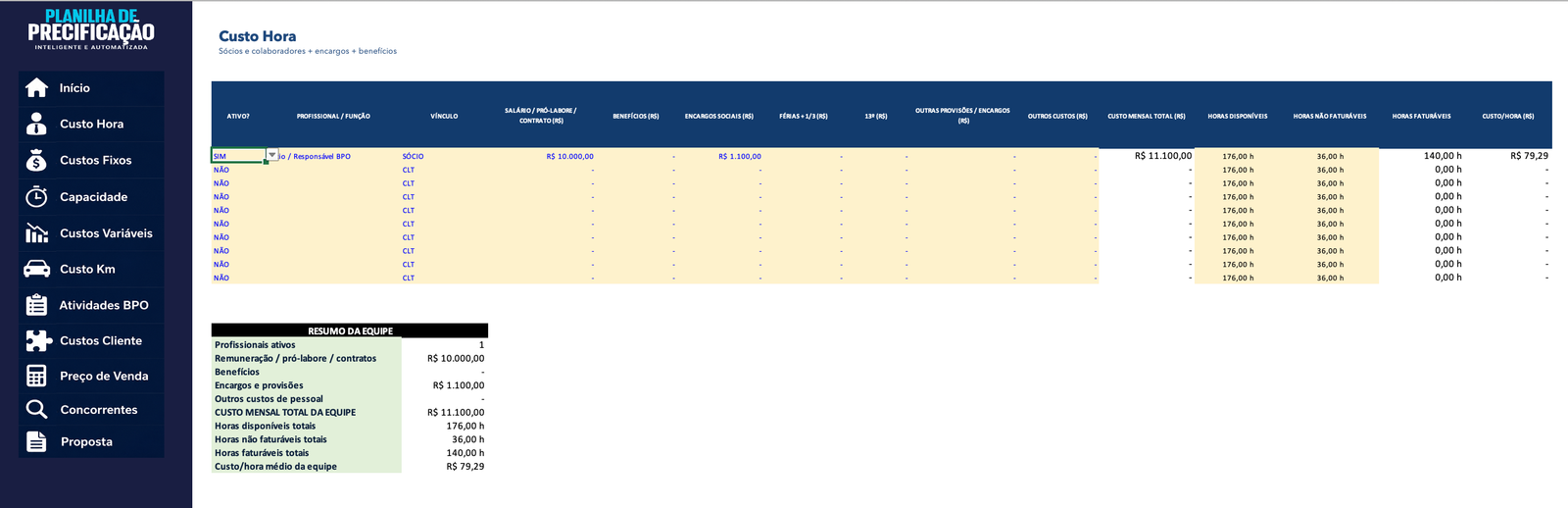The image size is (1568, 508).
Task: Click the subtitle Sócios e colaboradores + encargos
Action: point(308,51)
